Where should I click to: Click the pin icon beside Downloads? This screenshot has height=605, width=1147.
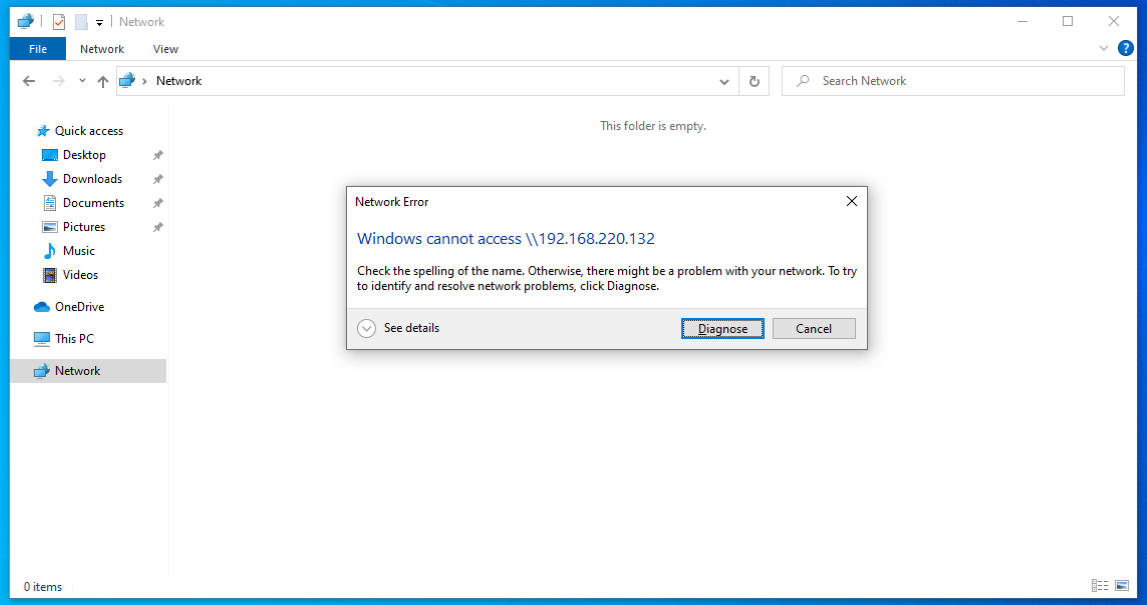[x=157, y=179]
